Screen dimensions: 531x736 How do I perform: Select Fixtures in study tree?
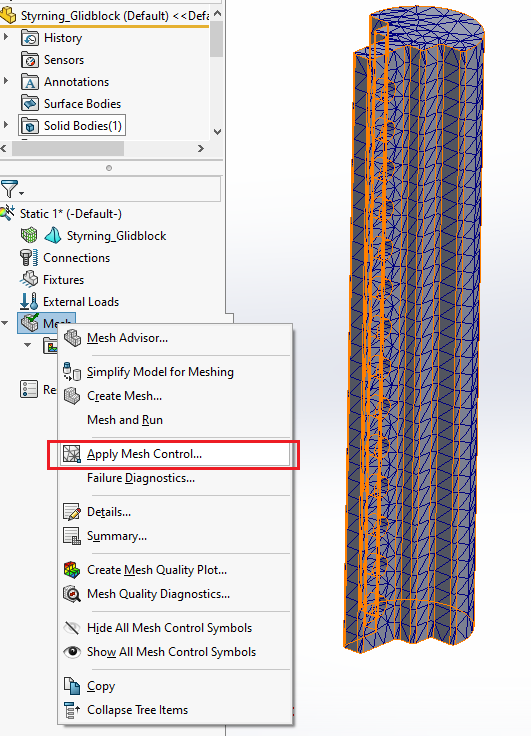tap(63, 280)
